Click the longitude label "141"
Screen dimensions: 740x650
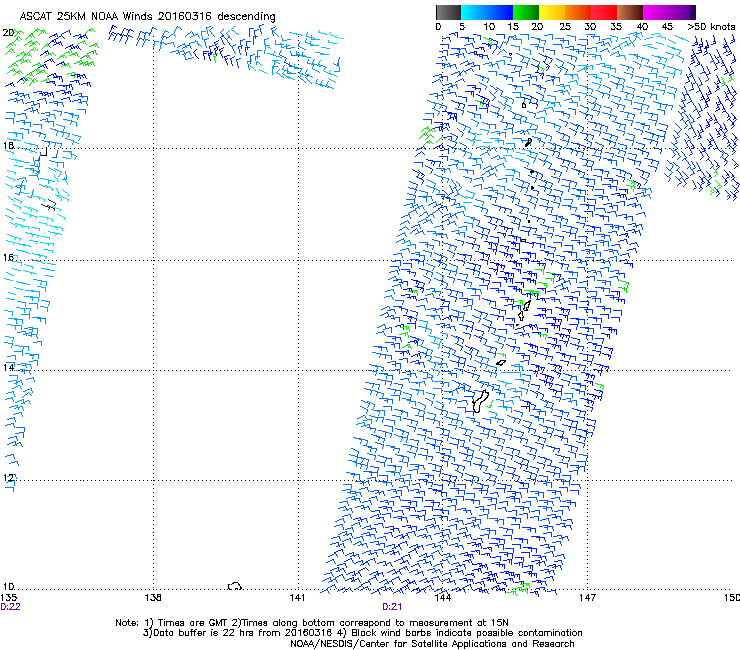click(x=297, y=598)
